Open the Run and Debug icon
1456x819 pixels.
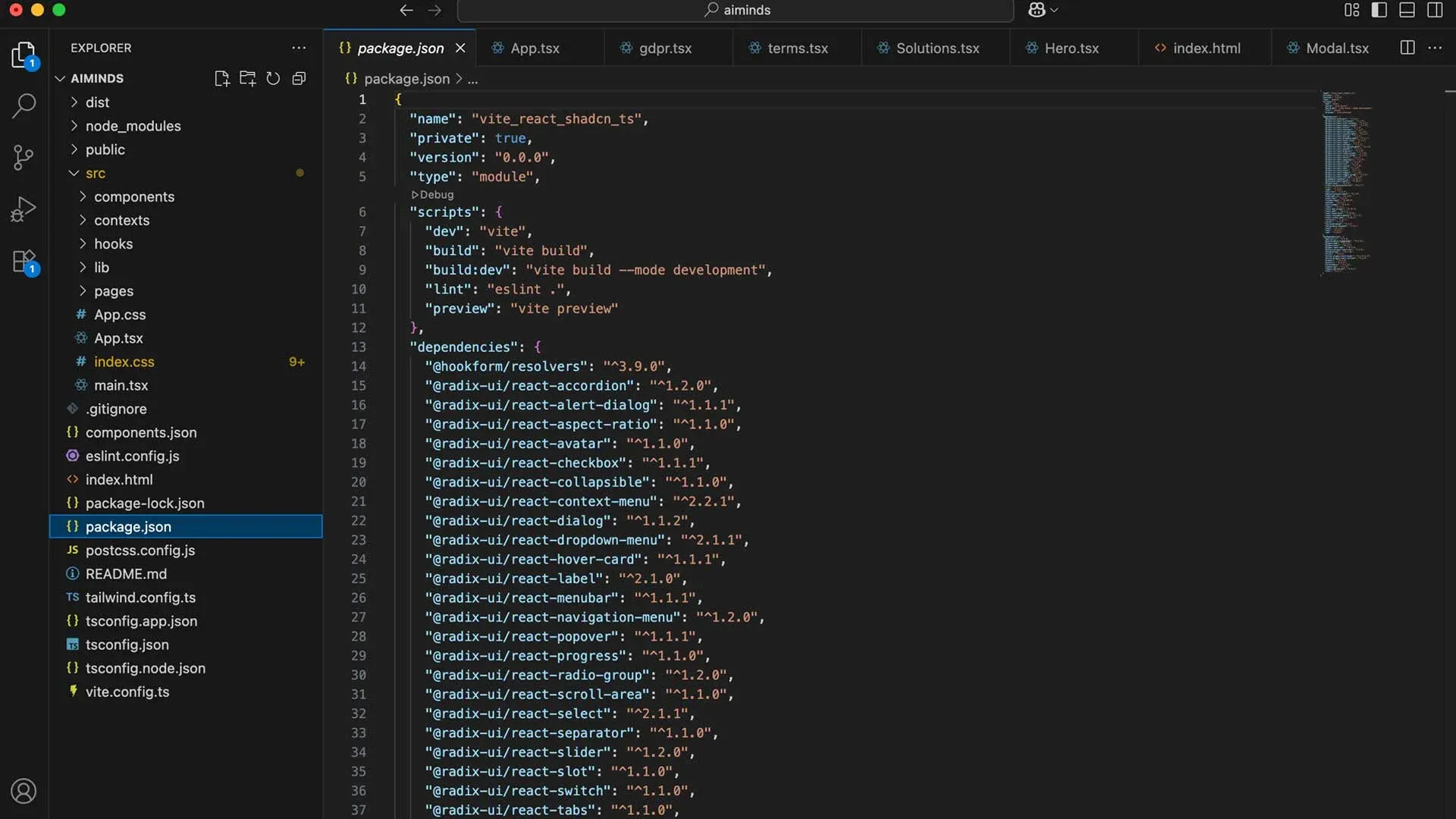tap(24, 208)
